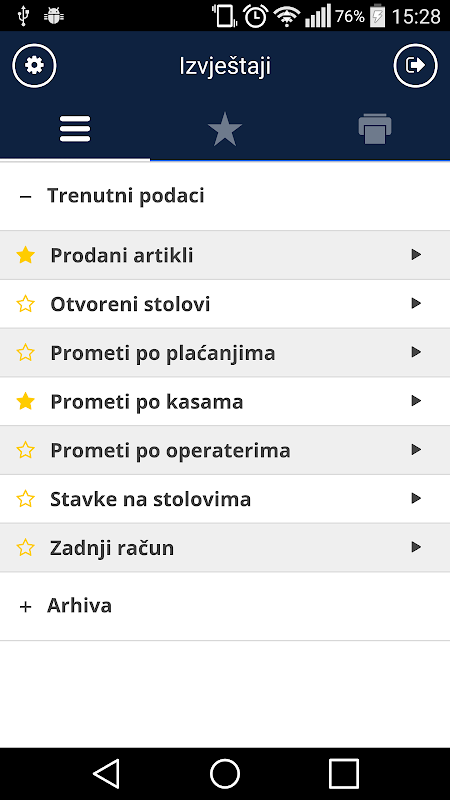Open the Stavke na stolovima report
Image resolution: width=450 pixels, height=800 pixels.
[225, 499]
